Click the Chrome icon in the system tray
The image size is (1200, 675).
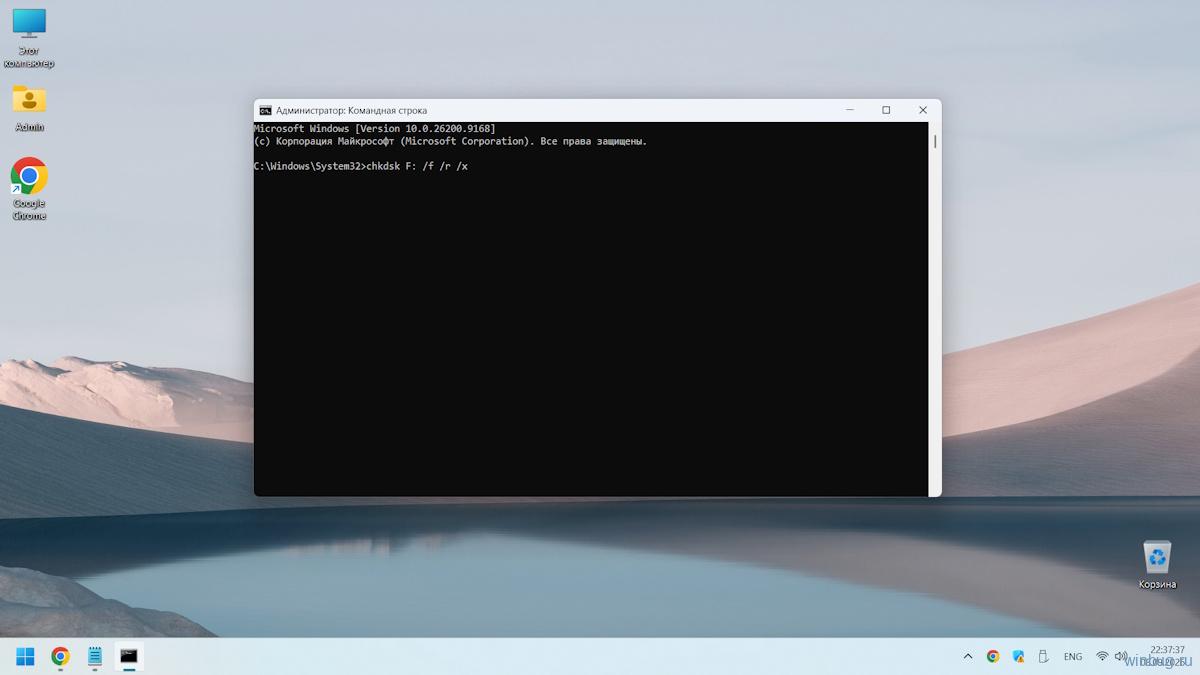tap(993, 657)
